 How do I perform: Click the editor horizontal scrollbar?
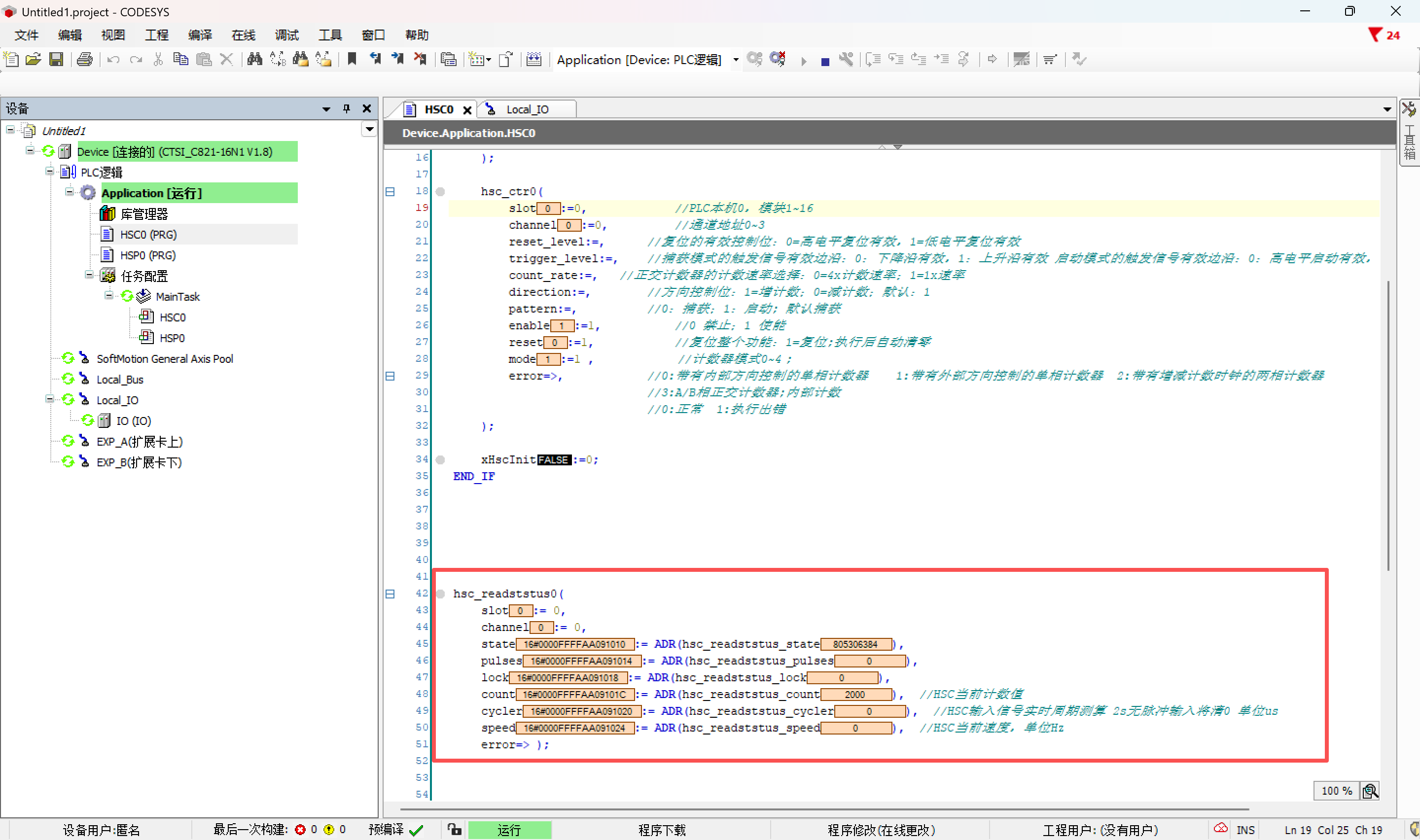tap(824, 809)
